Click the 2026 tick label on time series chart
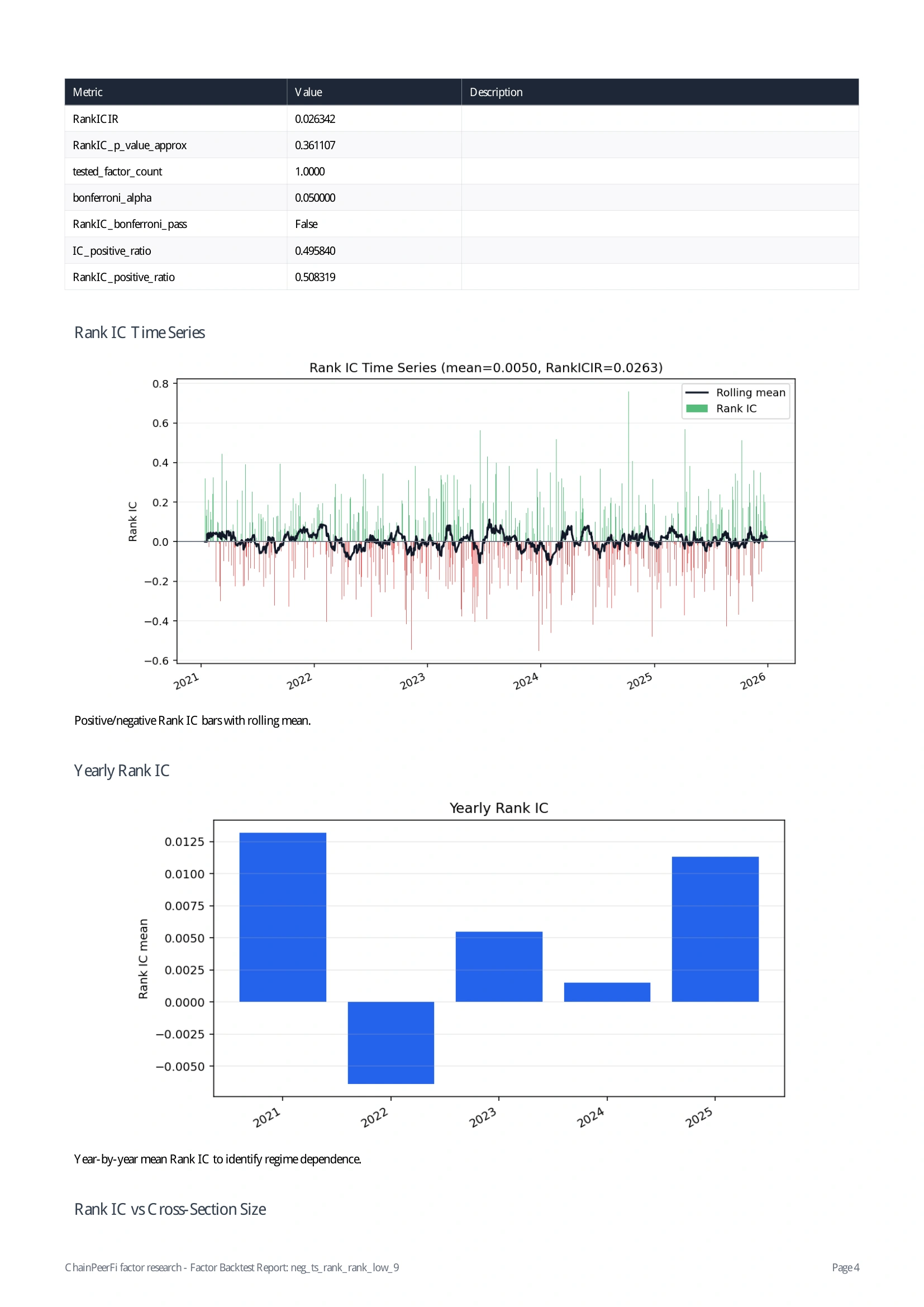Screen dimensions: 924x1307 754,681
